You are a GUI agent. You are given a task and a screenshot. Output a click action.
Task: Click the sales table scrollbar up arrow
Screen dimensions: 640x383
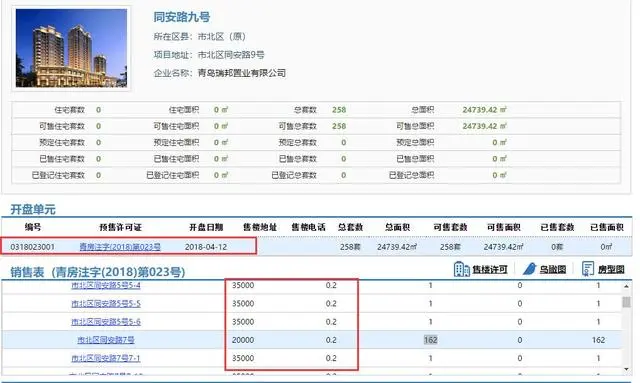pyautogui.click(x=626, y=286)
